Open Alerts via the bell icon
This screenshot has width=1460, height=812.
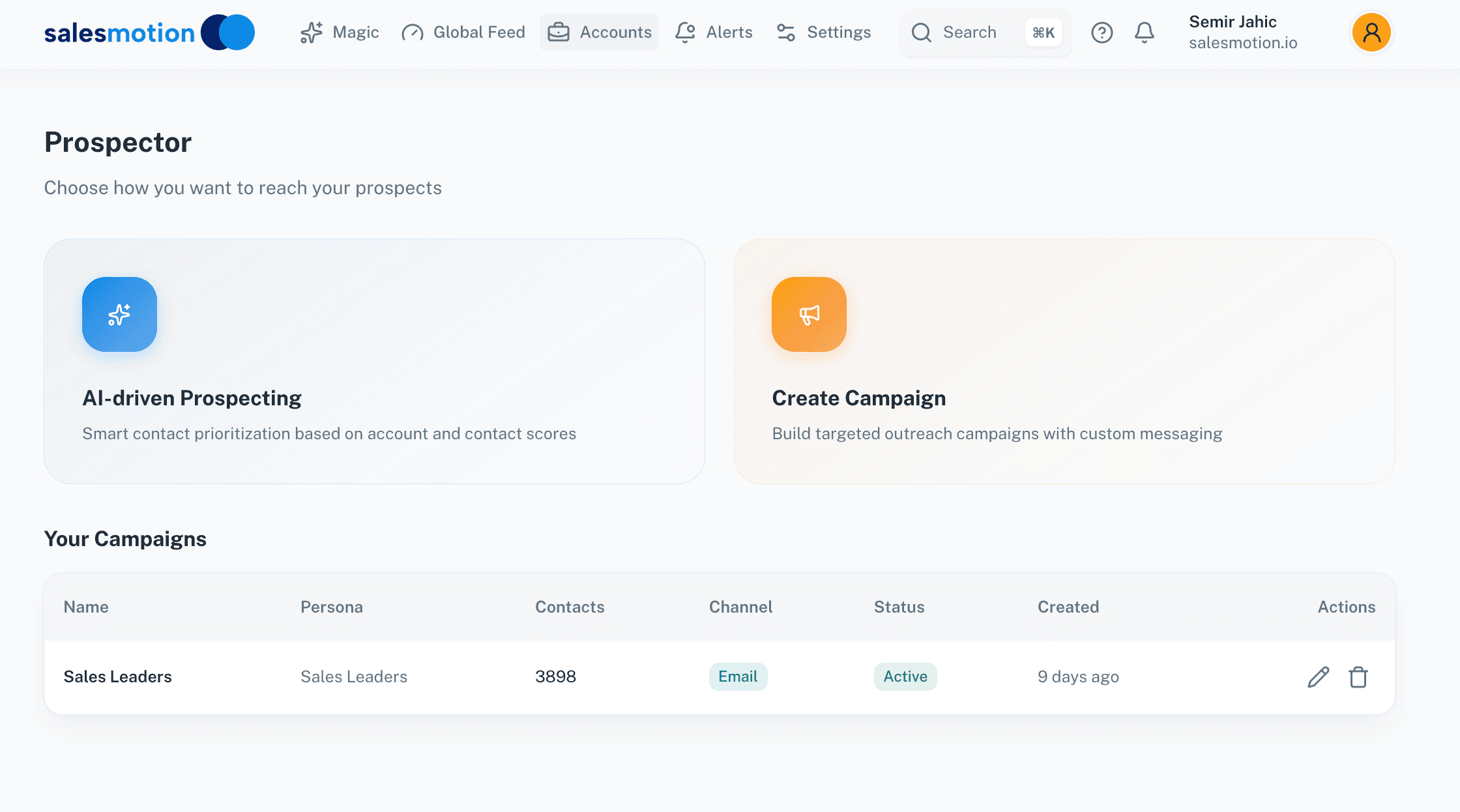(x=684, y=32)
